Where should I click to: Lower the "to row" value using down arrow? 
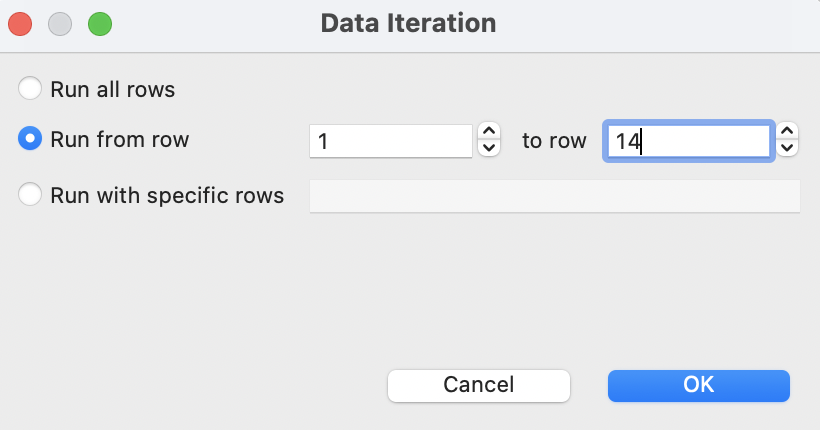tap(788, 148)
